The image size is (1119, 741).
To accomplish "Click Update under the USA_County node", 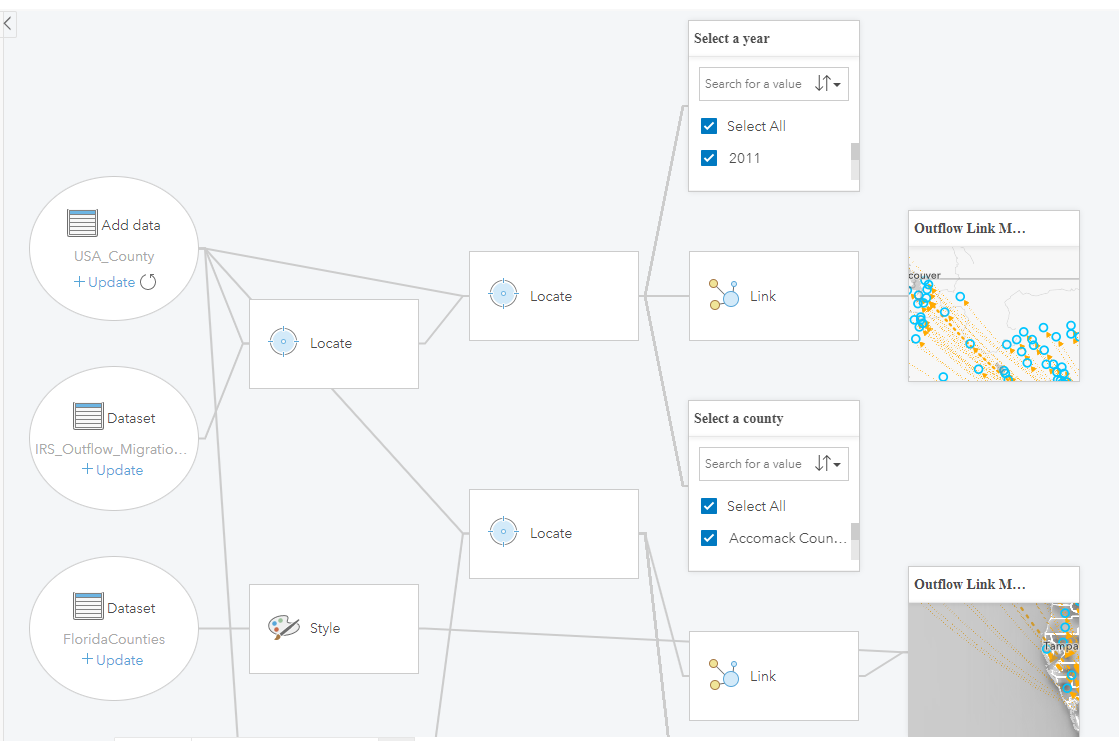I will pyautogui.click(x=113, y=282).
